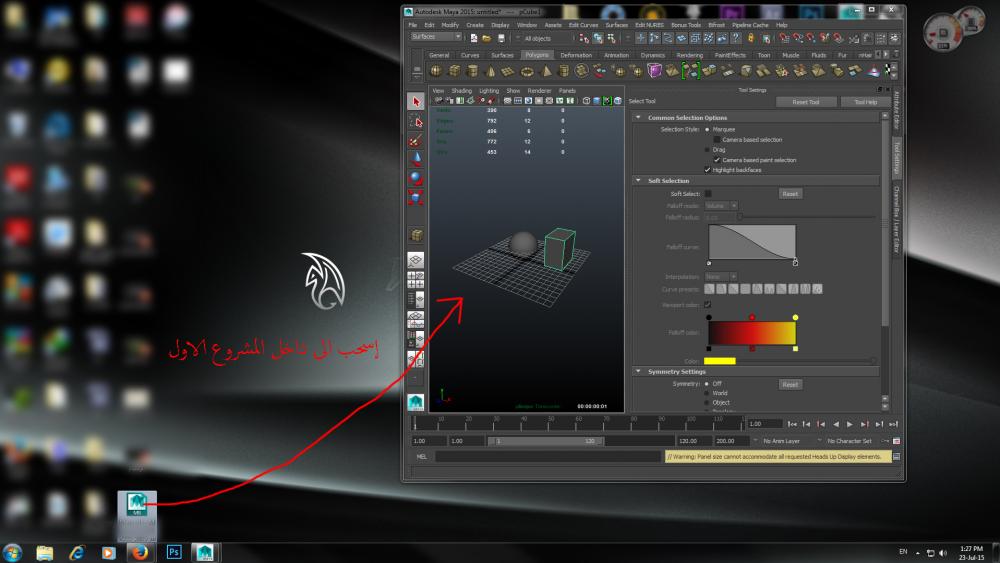
Task: Pick the Move tool cone icon
Action: coord(416,159)
